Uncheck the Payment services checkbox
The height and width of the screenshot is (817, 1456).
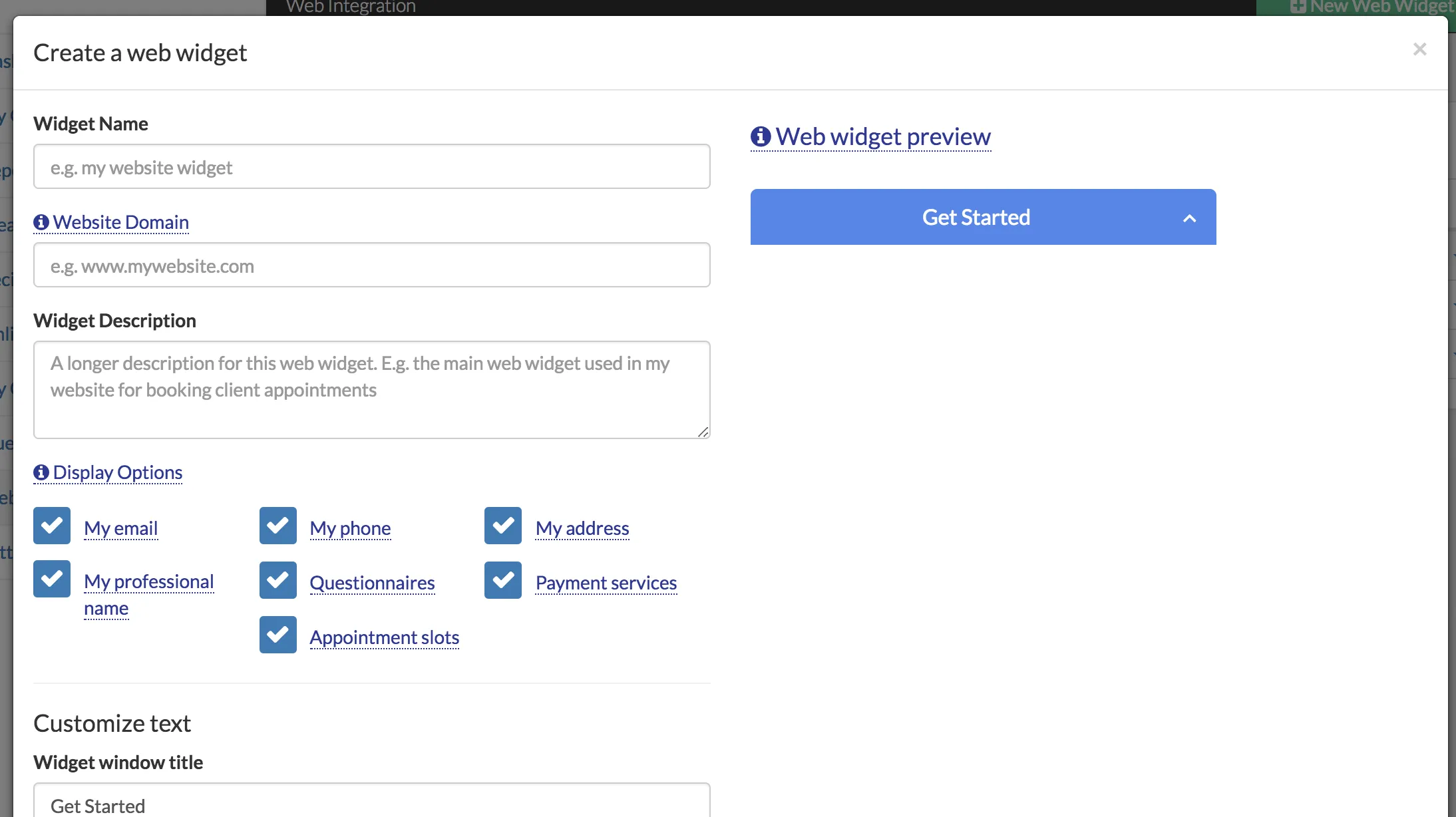503,580
